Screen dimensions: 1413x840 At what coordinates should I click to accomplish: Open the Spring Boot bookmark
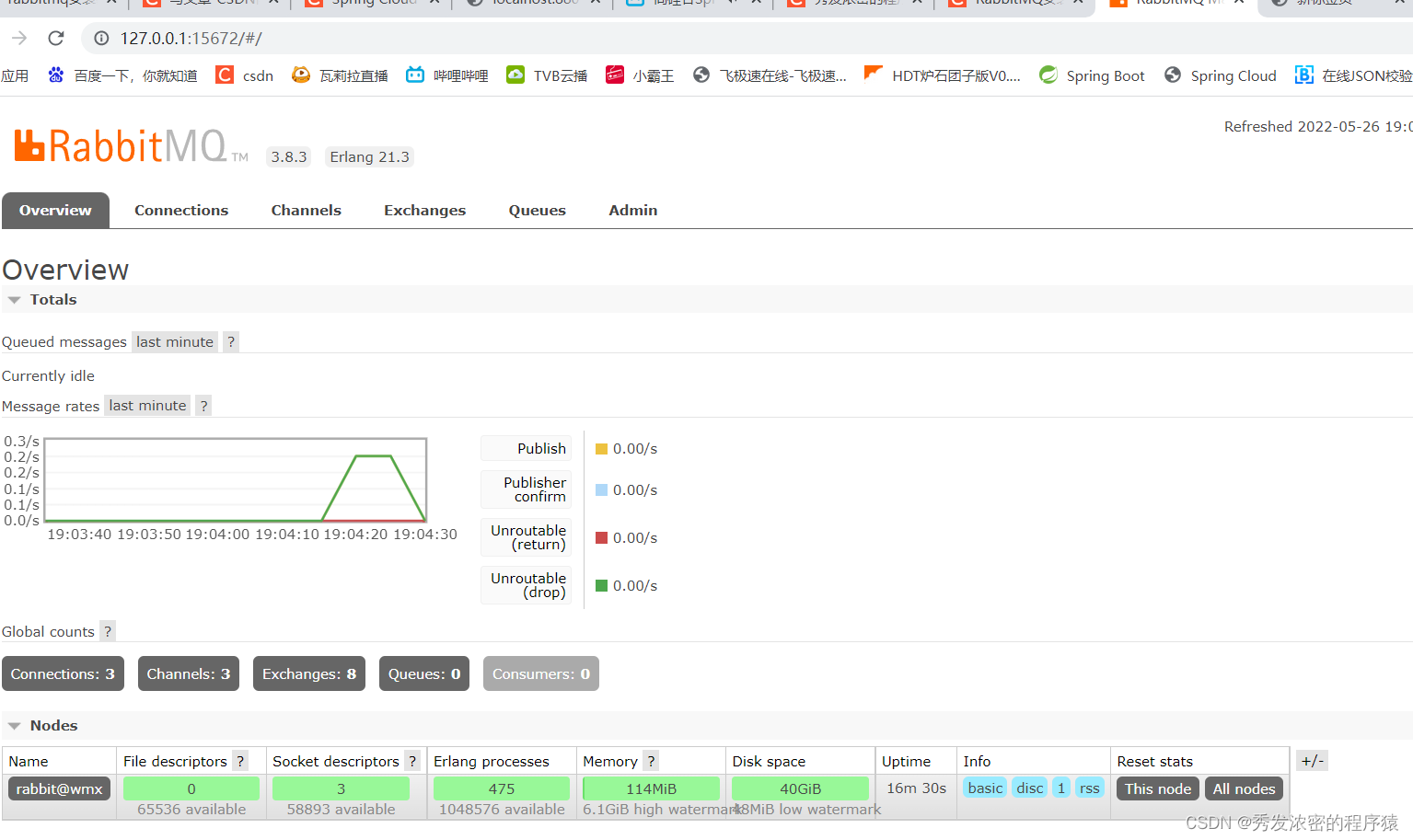1092,75
